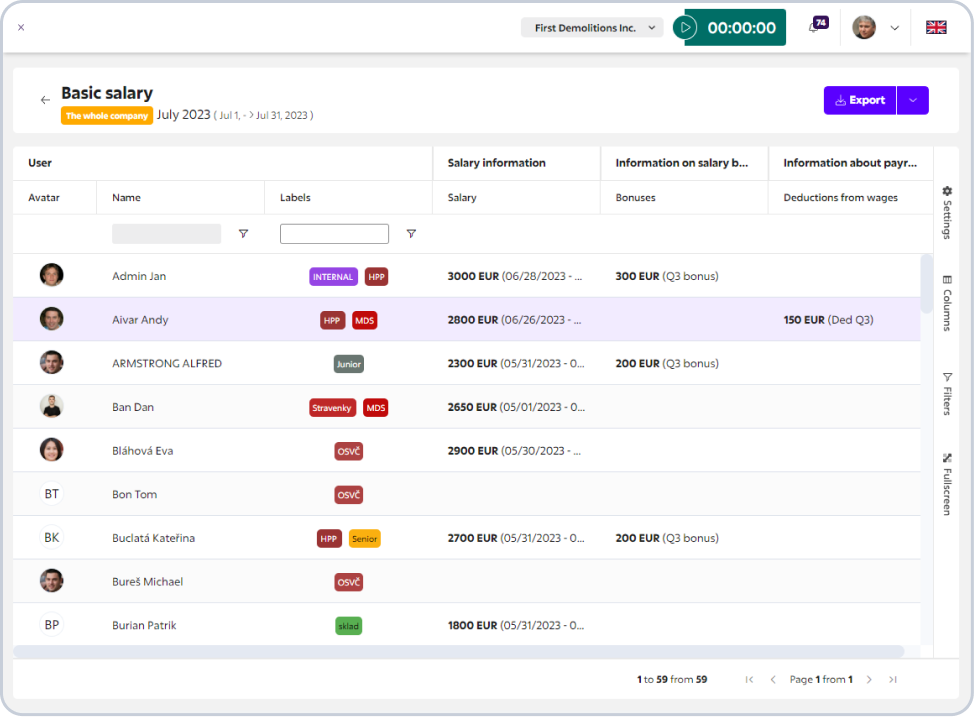Select the Bláhová Eva row avatar
This screenshot has width=974, height=717.
click(x=52, y=450)
